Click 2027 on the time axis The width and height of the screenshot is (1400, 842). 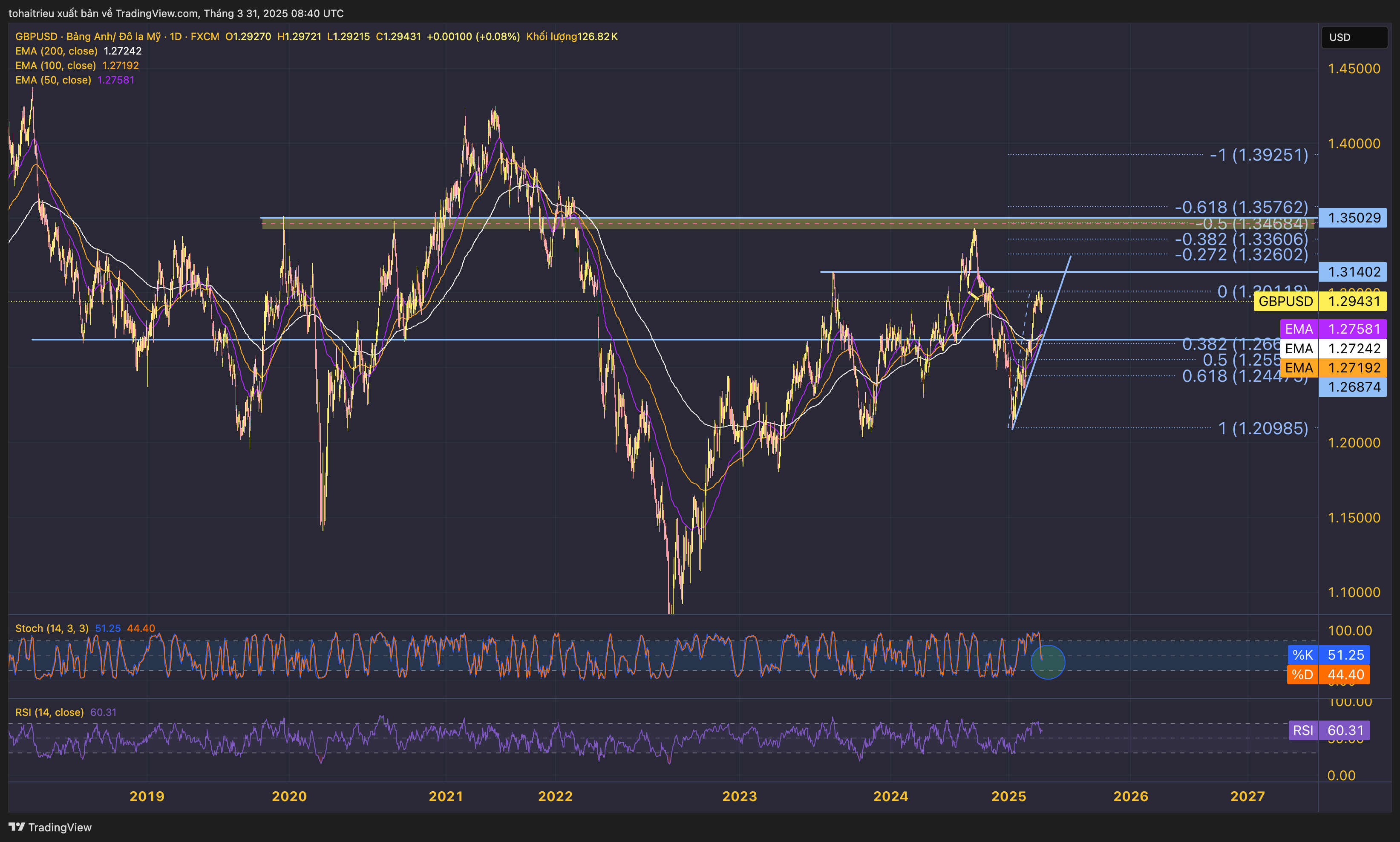click(x=1247, y=796)
